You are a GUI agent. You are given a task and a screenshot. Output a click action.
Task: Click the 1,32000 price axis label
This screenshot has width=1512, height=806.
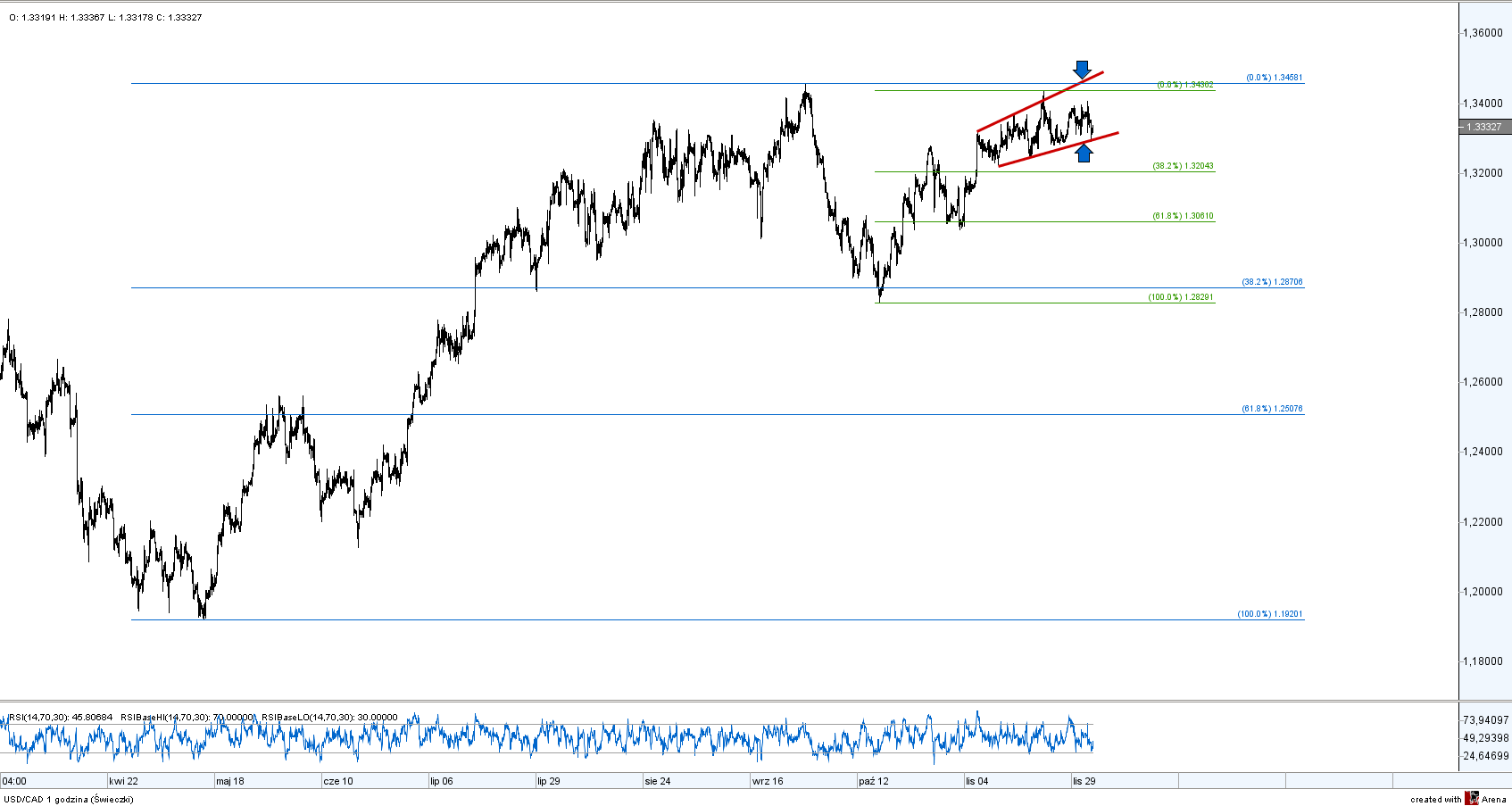(1483, 173)
